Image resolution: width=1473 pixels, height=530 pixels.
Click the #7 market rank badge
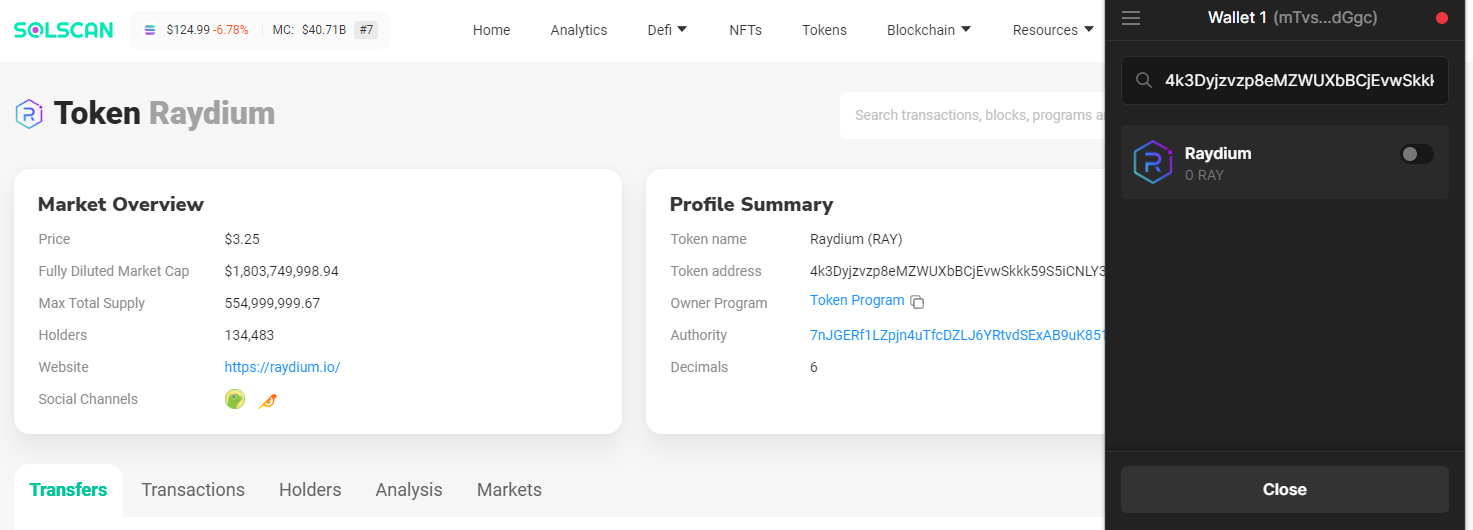click(x=366, y=30)
